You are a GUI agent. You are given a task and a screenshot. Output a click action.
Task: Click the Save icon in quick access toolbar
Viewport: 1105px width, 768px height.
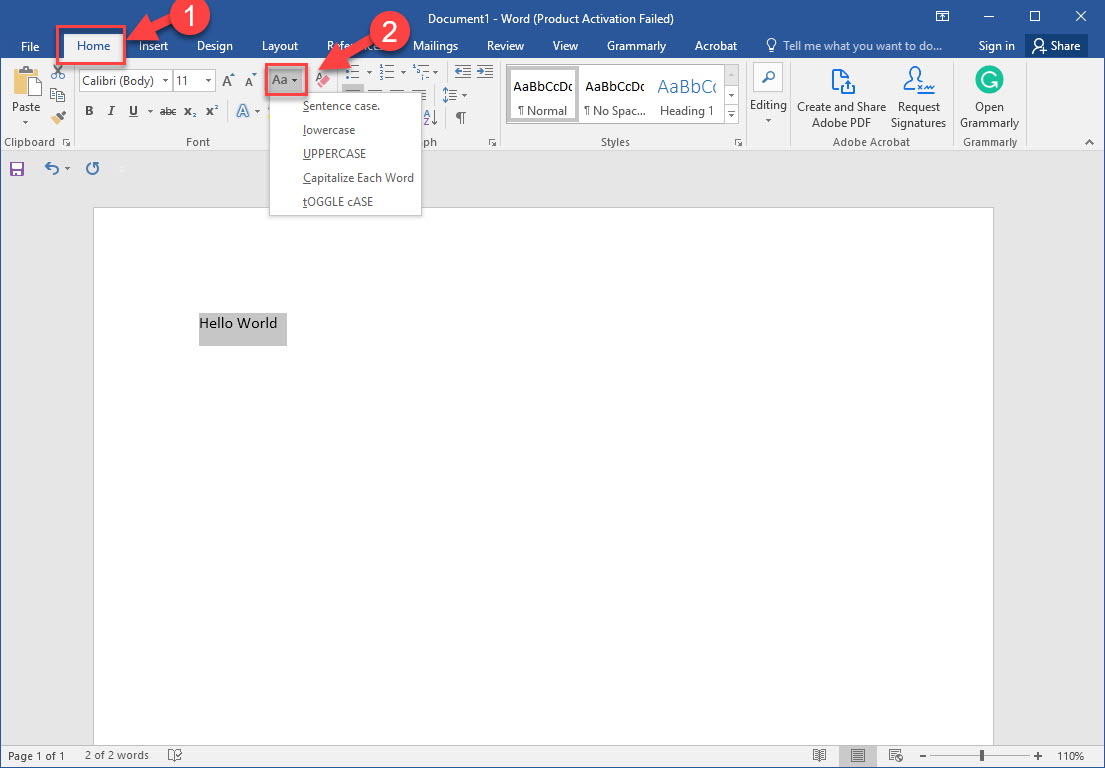tap(17, 168)
